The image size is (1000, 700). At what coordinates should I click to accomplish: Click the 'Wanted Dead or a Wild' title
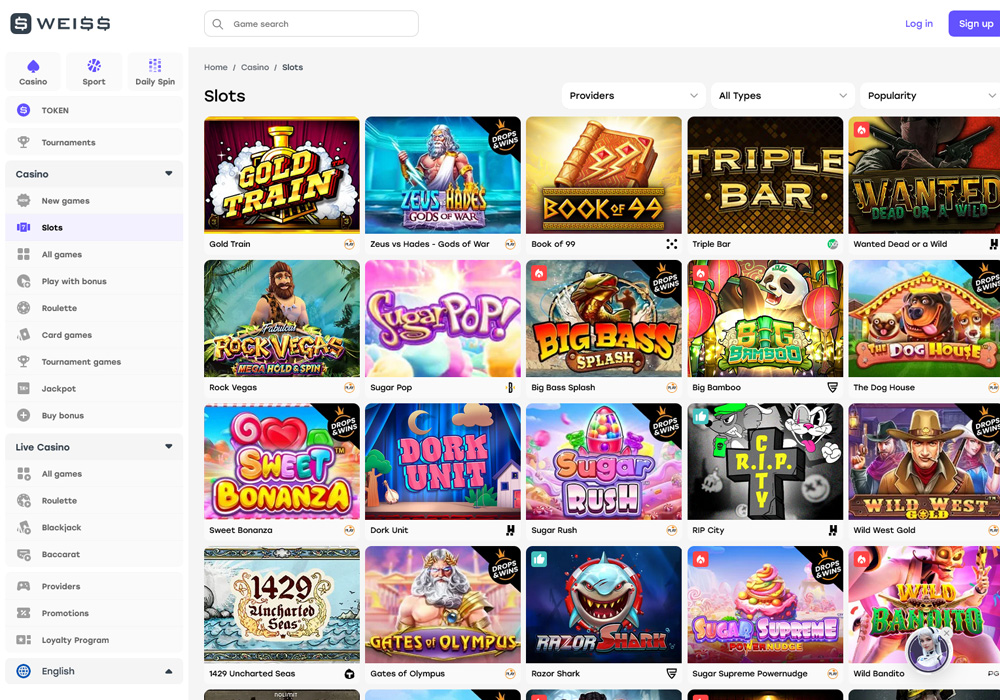click(x=900, y=244)
